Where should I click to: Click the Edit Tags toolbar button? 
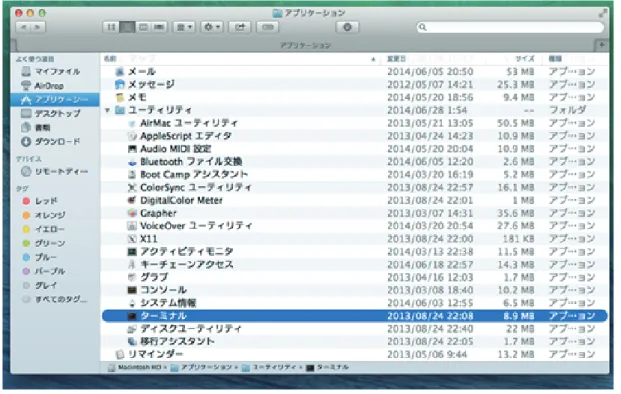(268, 27)
